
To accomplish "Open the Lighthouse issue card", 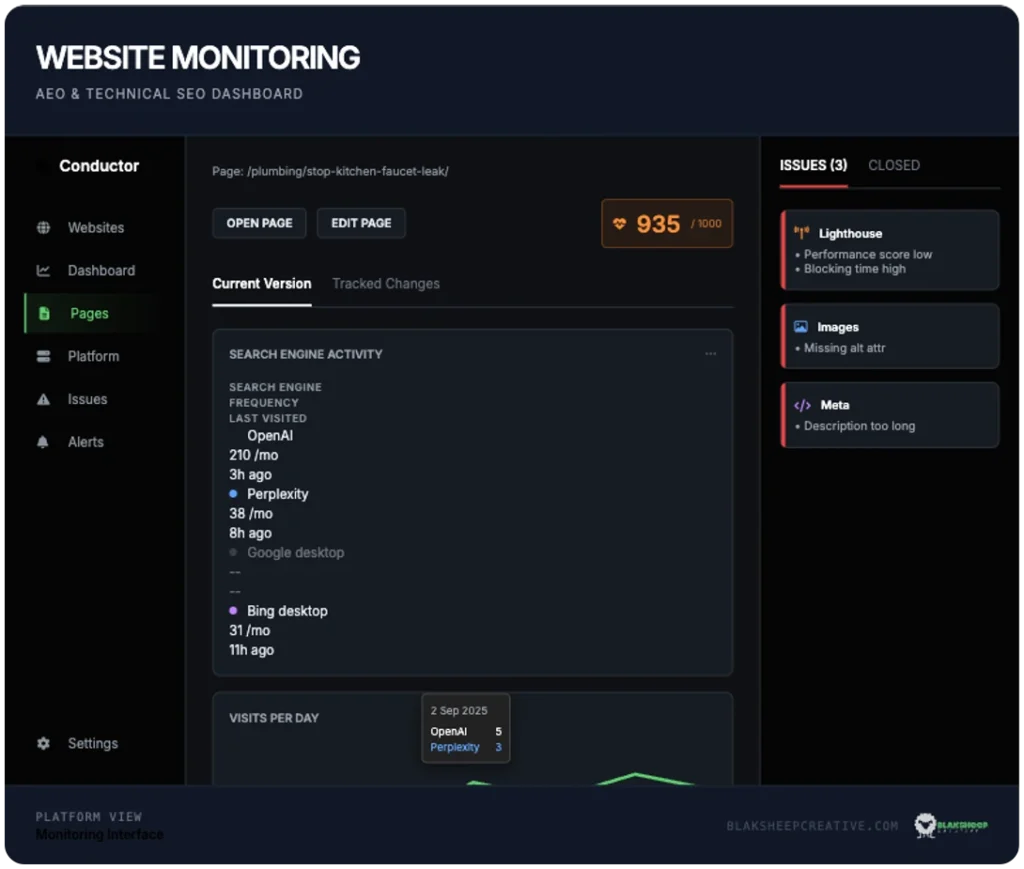I will click(889, 250).
